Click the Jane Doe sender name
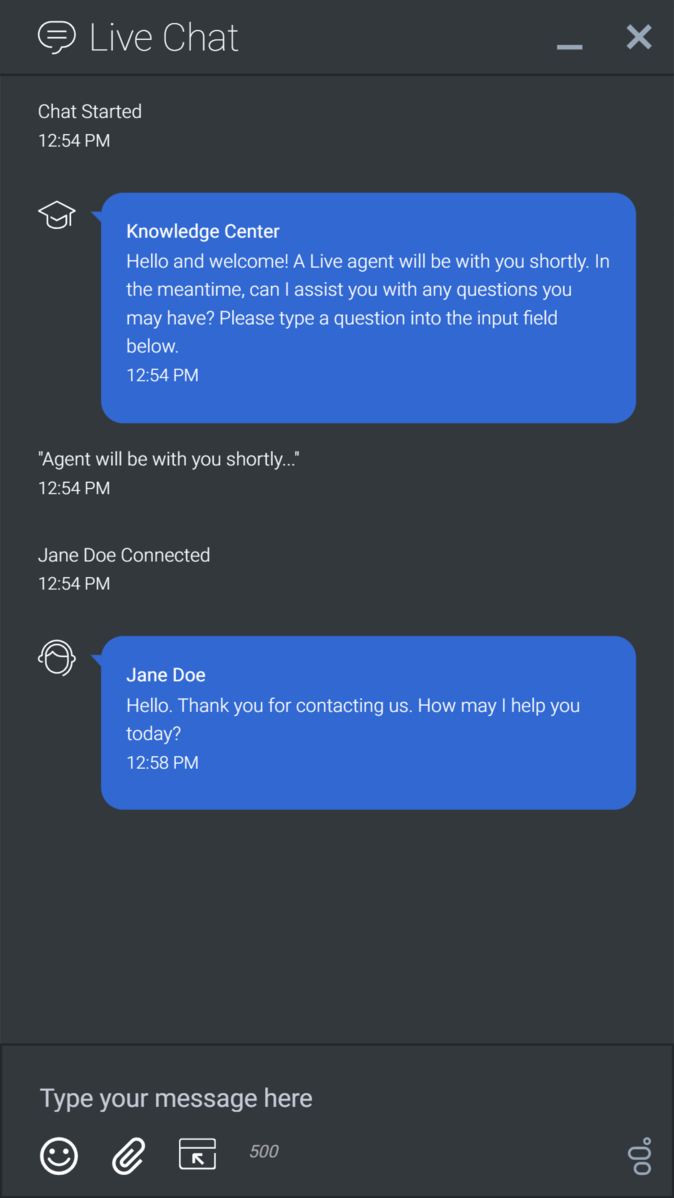The image size is (674, 1198). coord(166,675)
